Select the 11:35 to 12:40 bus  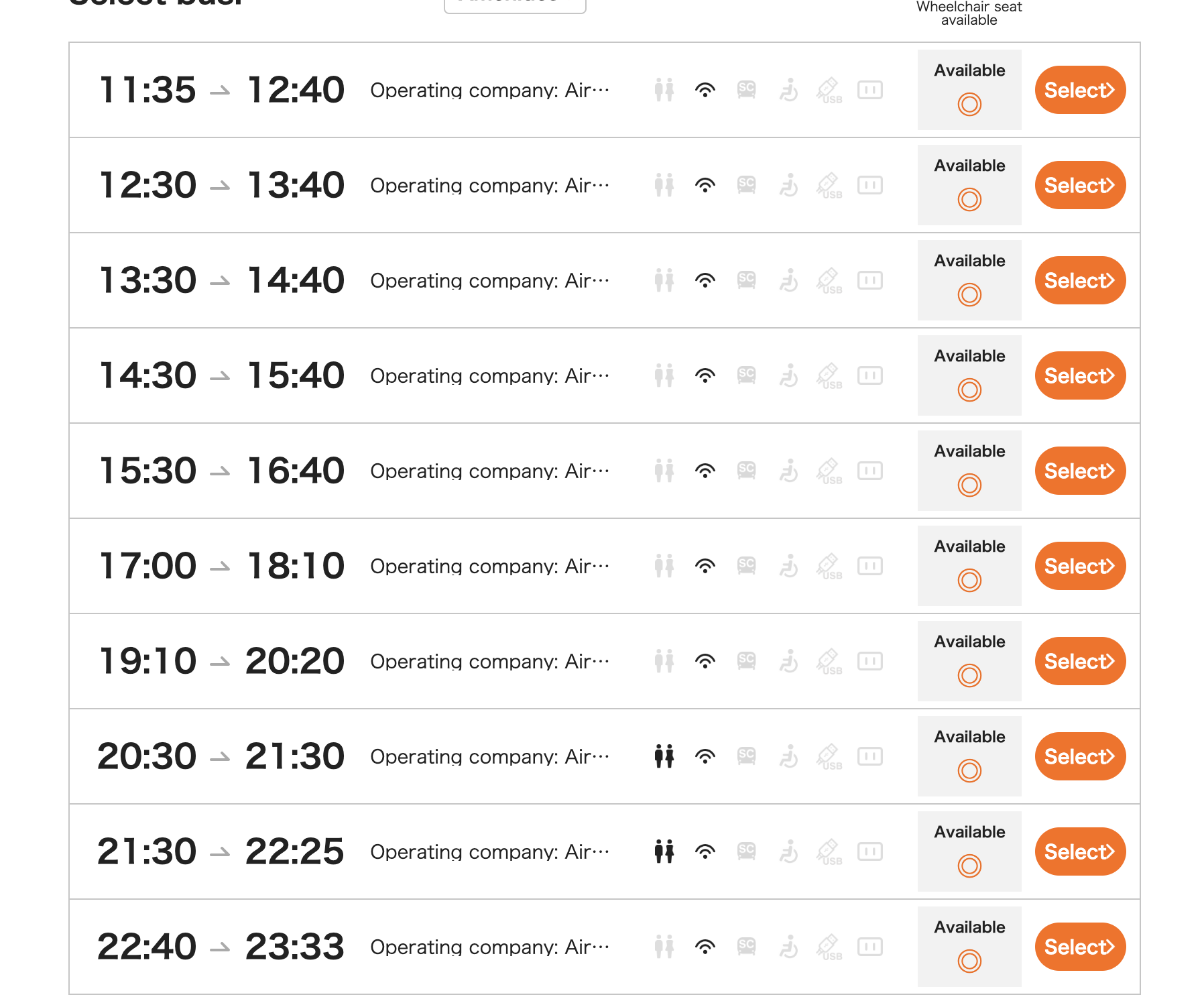tap(1079, 90)
